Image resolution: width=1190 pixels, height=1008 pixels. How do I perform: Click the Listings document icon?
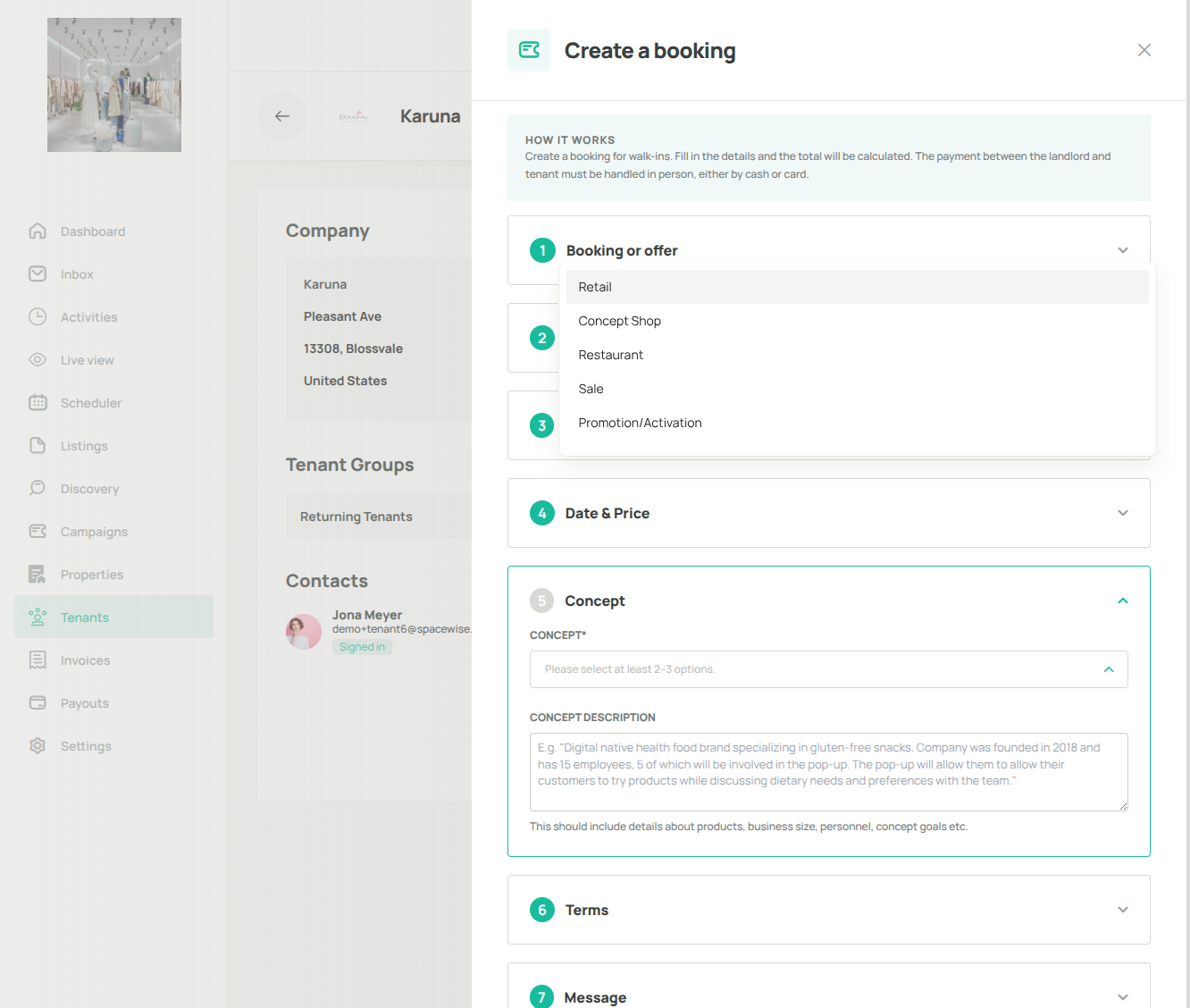(x=38, y=446)
